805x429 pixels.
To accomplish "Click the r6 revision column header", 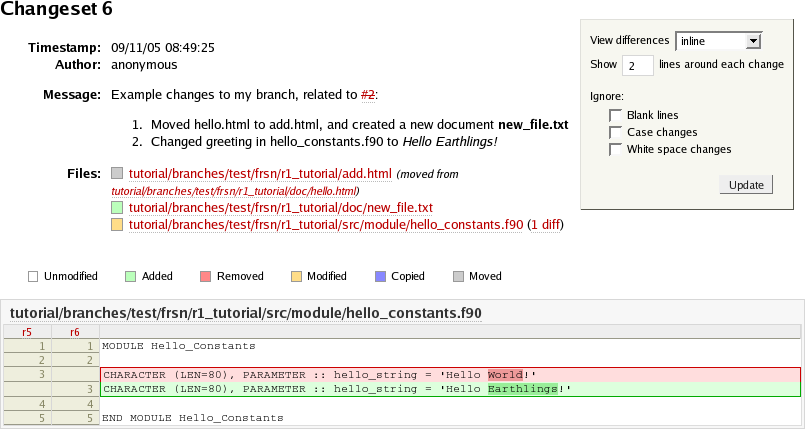I will [75, 332].
